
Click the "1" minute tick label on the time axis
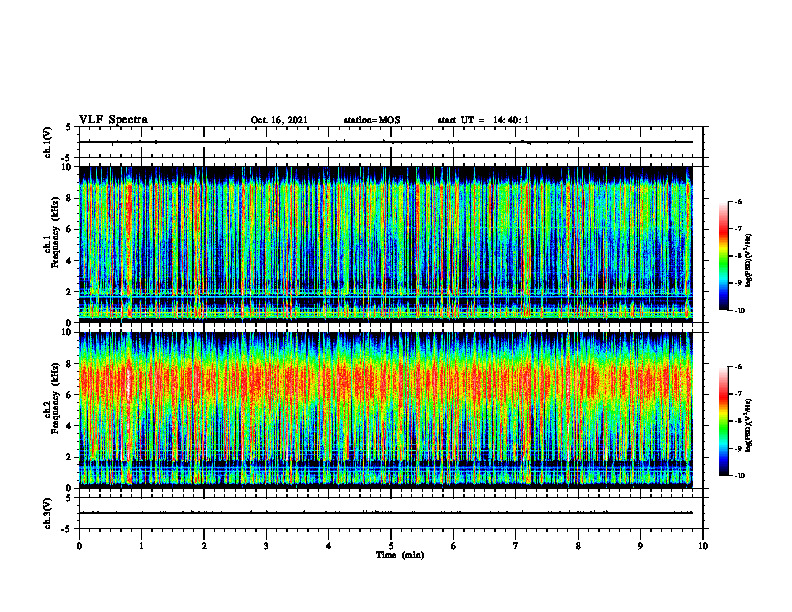coord(142,546)
